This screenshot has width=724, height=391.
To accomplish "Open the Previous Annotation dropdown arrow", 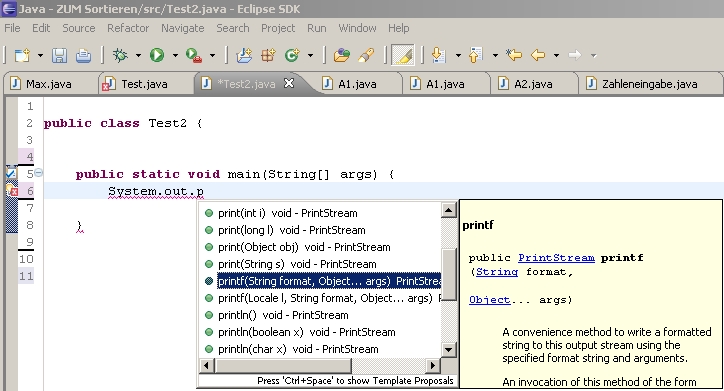I will 495,56.
